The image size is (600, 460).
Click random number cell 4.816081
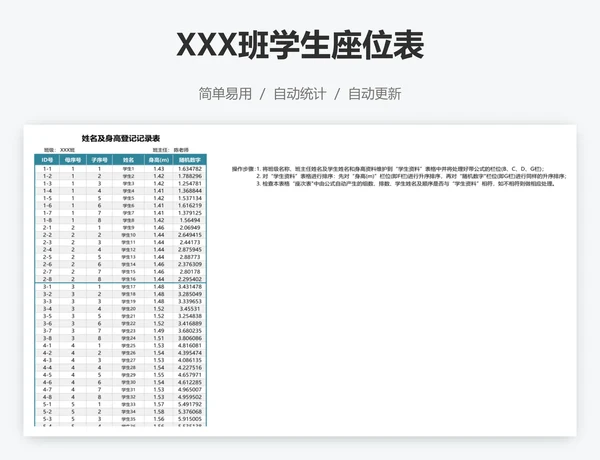pyautogui.click(x=190, y=345)
